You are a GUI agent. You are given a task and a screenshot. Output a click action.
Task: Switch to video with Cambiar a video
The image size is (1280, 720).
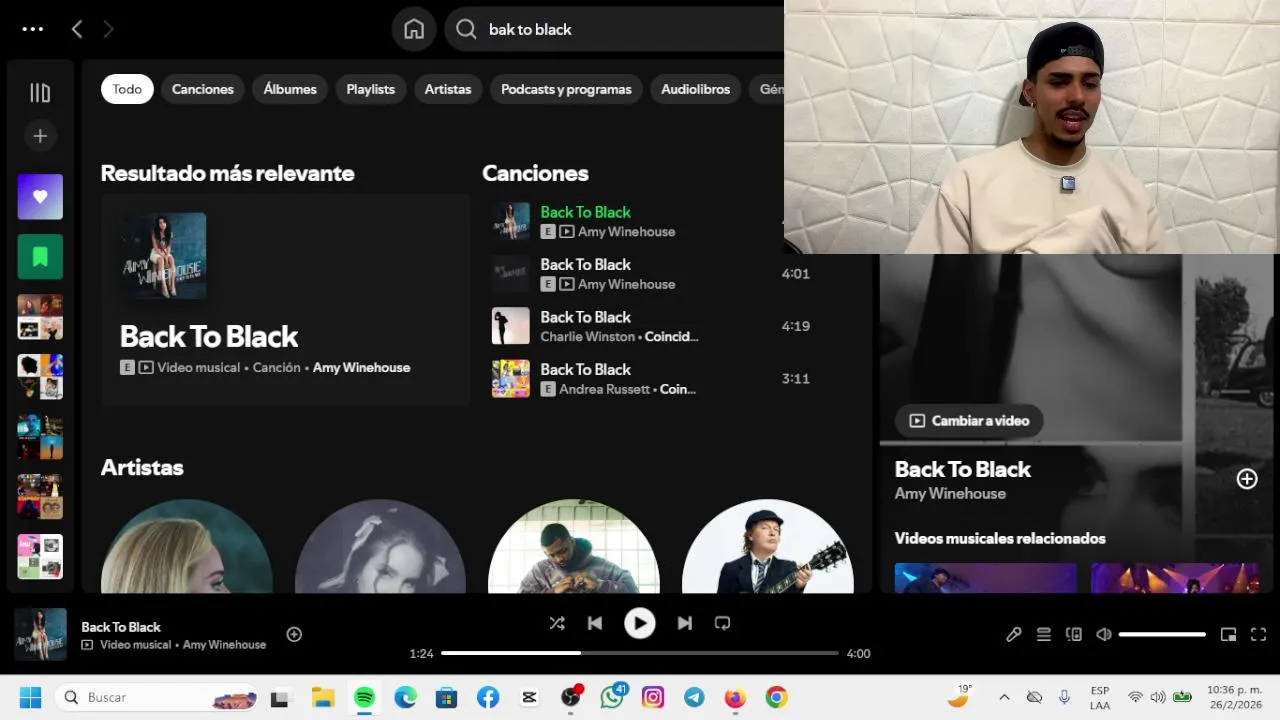(969, 421)
